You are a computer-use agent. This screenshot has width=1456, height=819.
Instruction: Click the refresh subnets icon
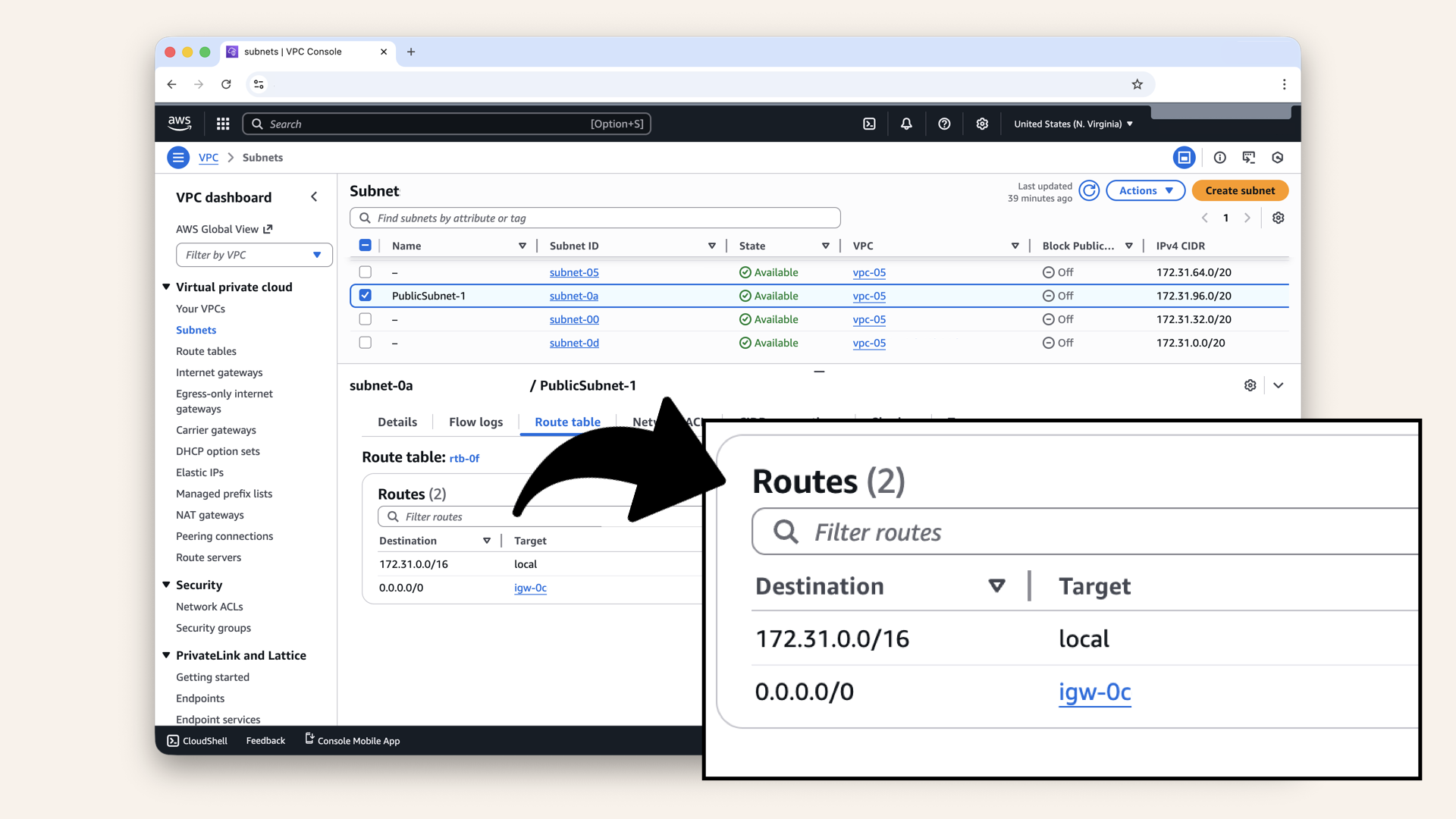(x=1089, y=190)
